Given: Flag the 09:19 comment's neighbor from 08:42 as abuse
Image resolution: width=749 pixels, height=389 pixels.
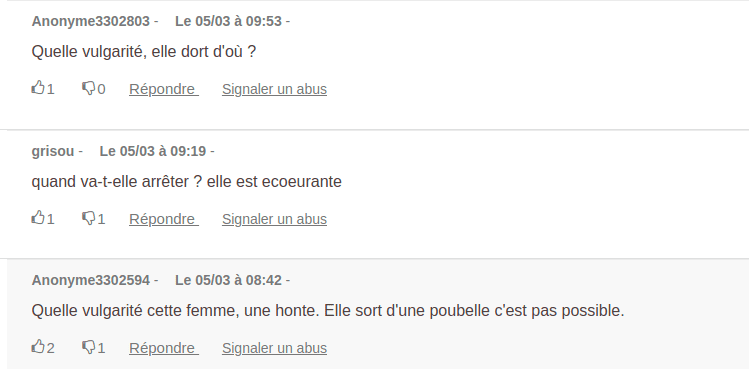Looking at the screenshot, I should click(274, 348).
